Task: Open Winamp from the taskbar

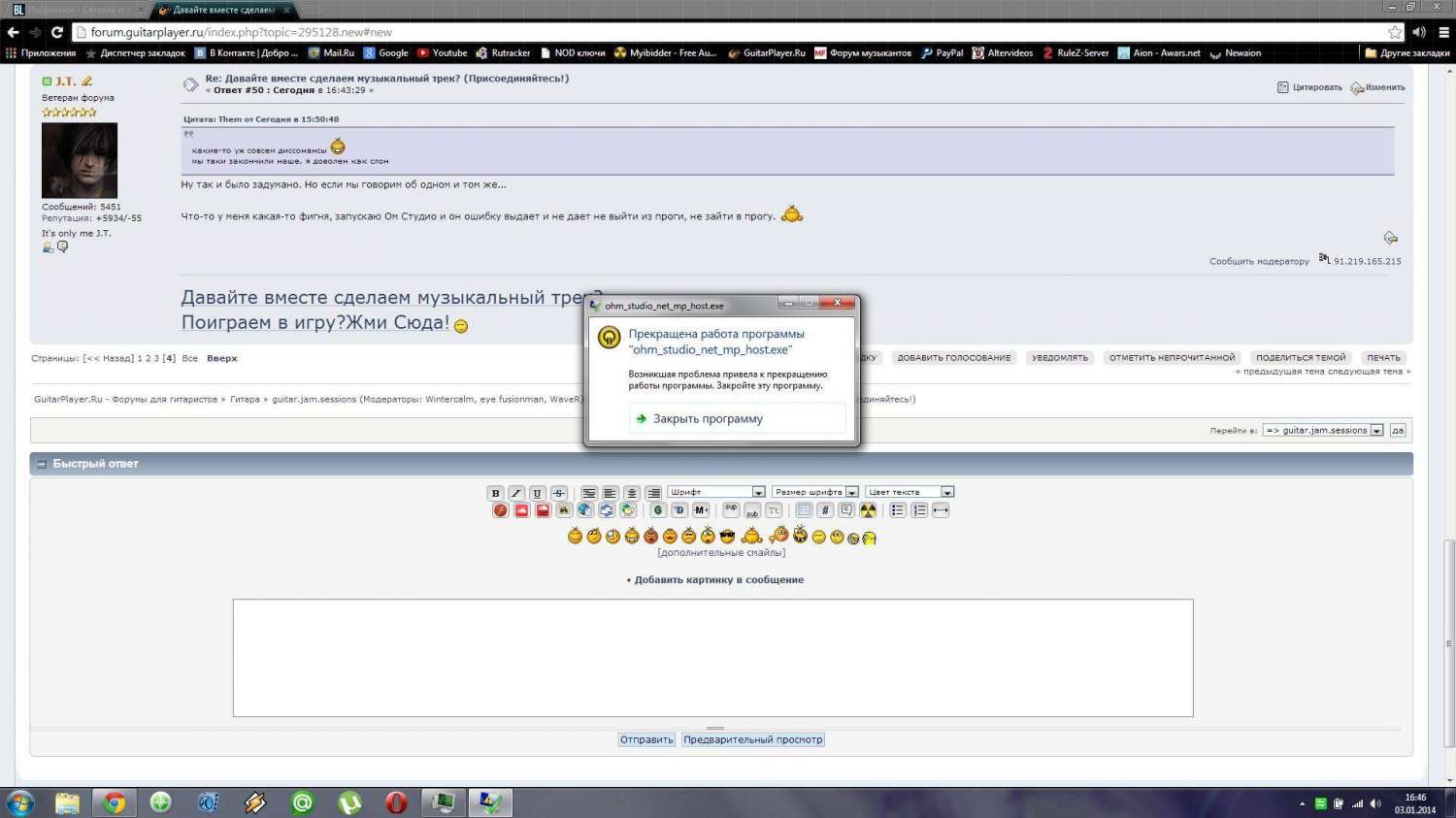Action: point(255,802)
